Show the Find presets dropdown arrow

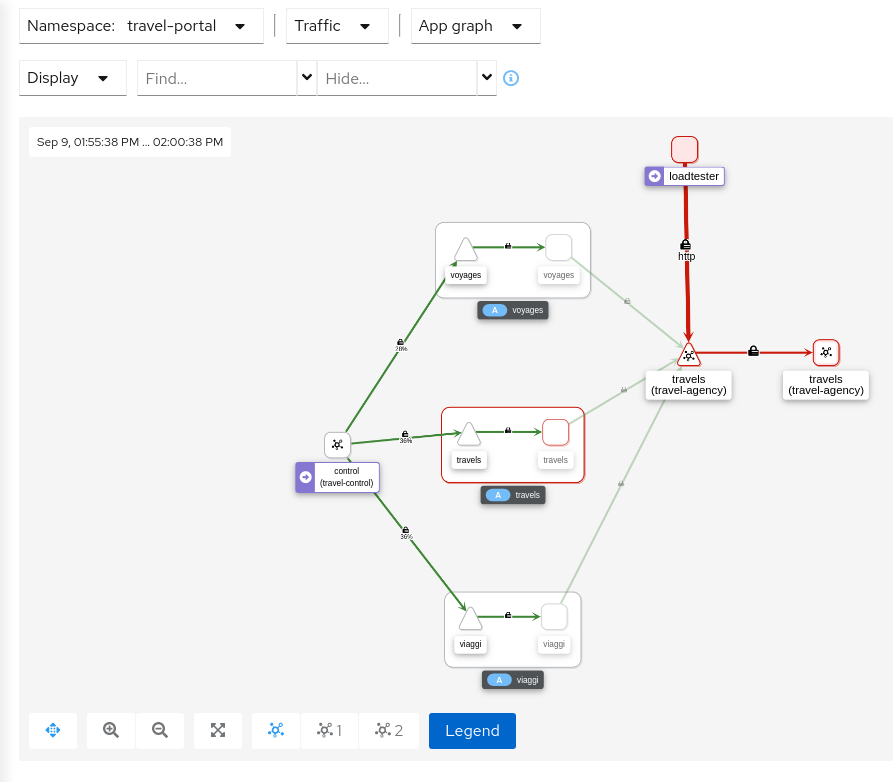click(306, 77)
